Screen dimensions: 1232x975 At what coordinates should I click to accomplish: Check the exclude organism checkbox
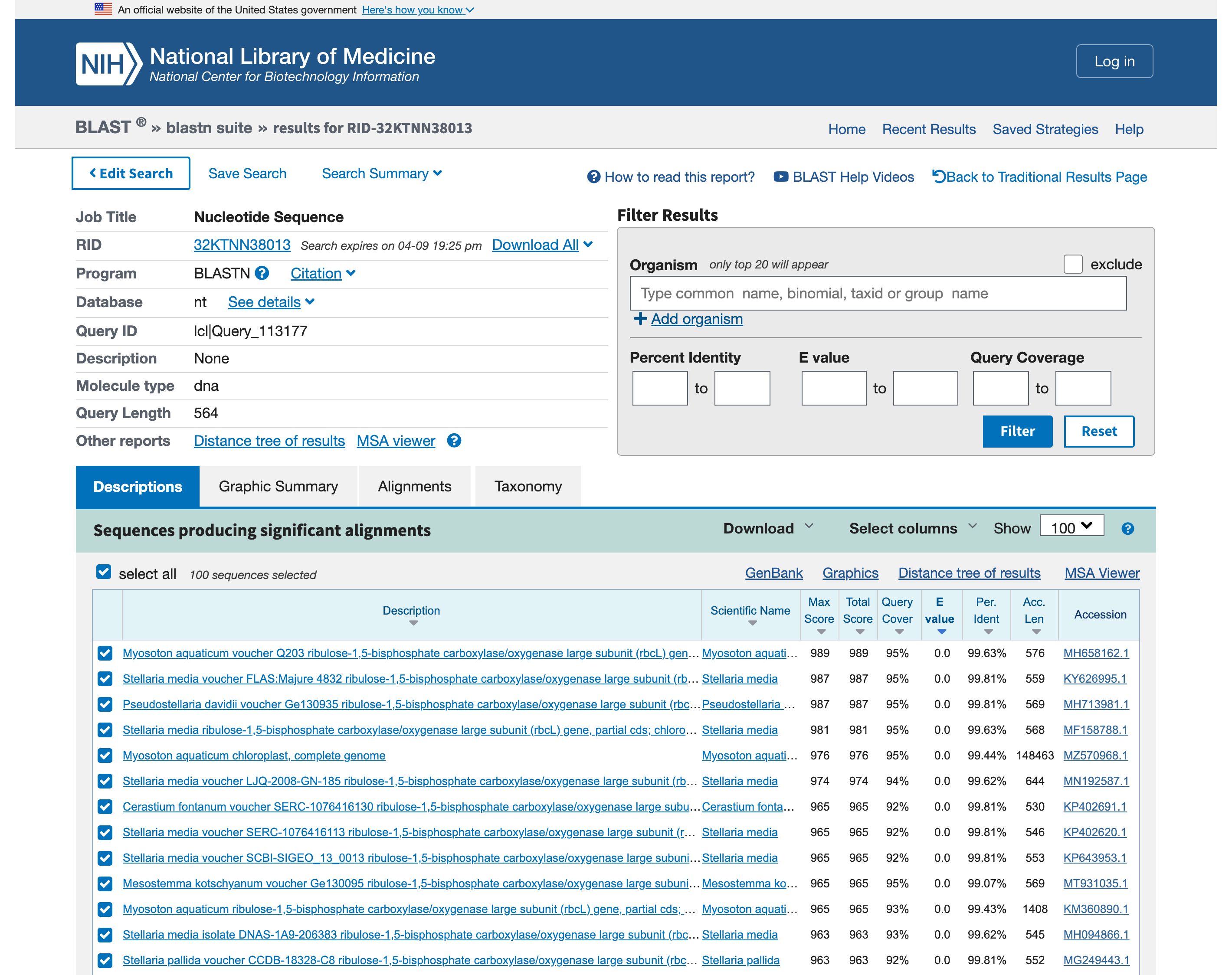(1073, 264)
